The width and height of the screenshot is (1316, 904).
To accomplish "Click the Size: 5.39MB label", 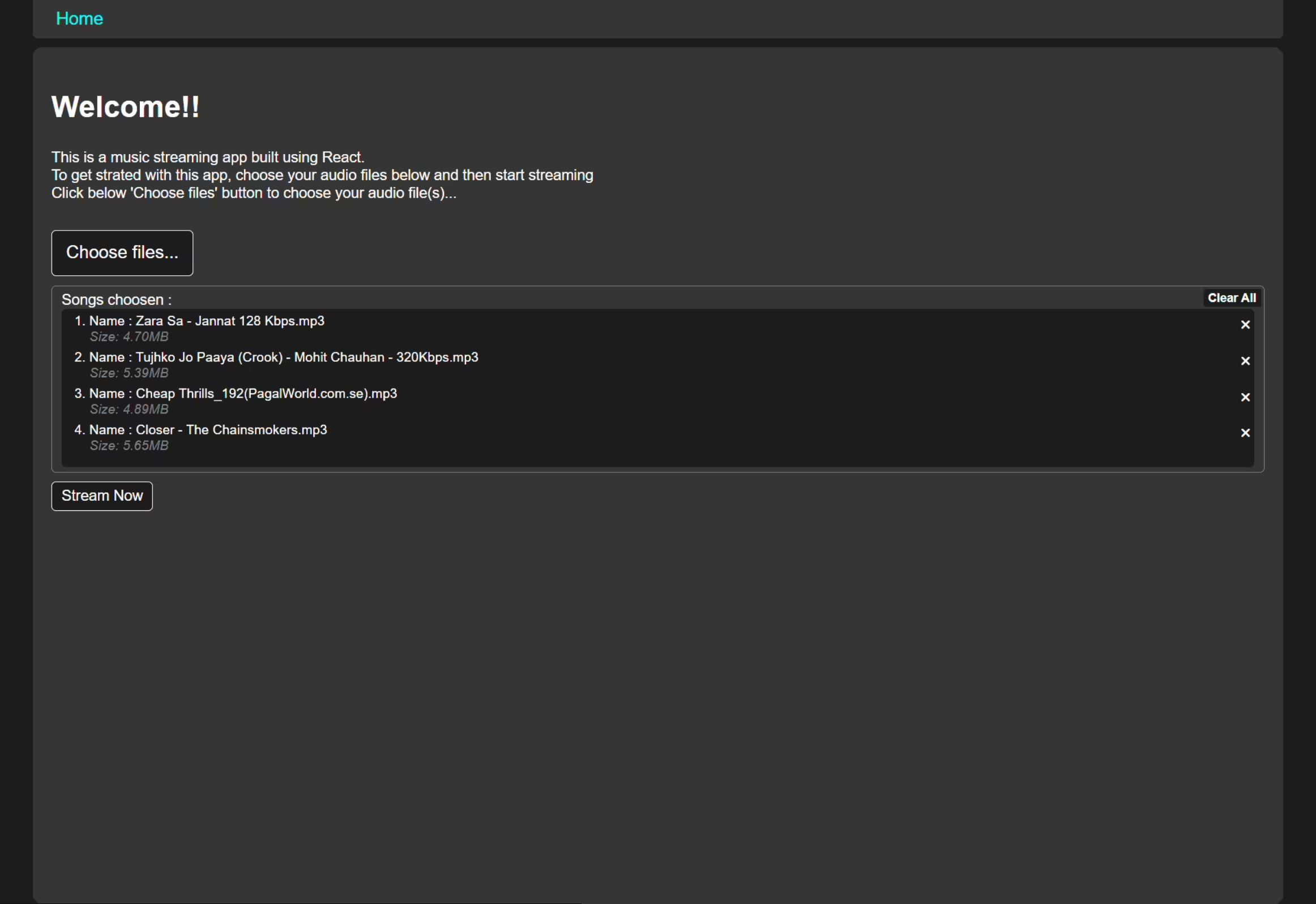I will tap(129, 373).
